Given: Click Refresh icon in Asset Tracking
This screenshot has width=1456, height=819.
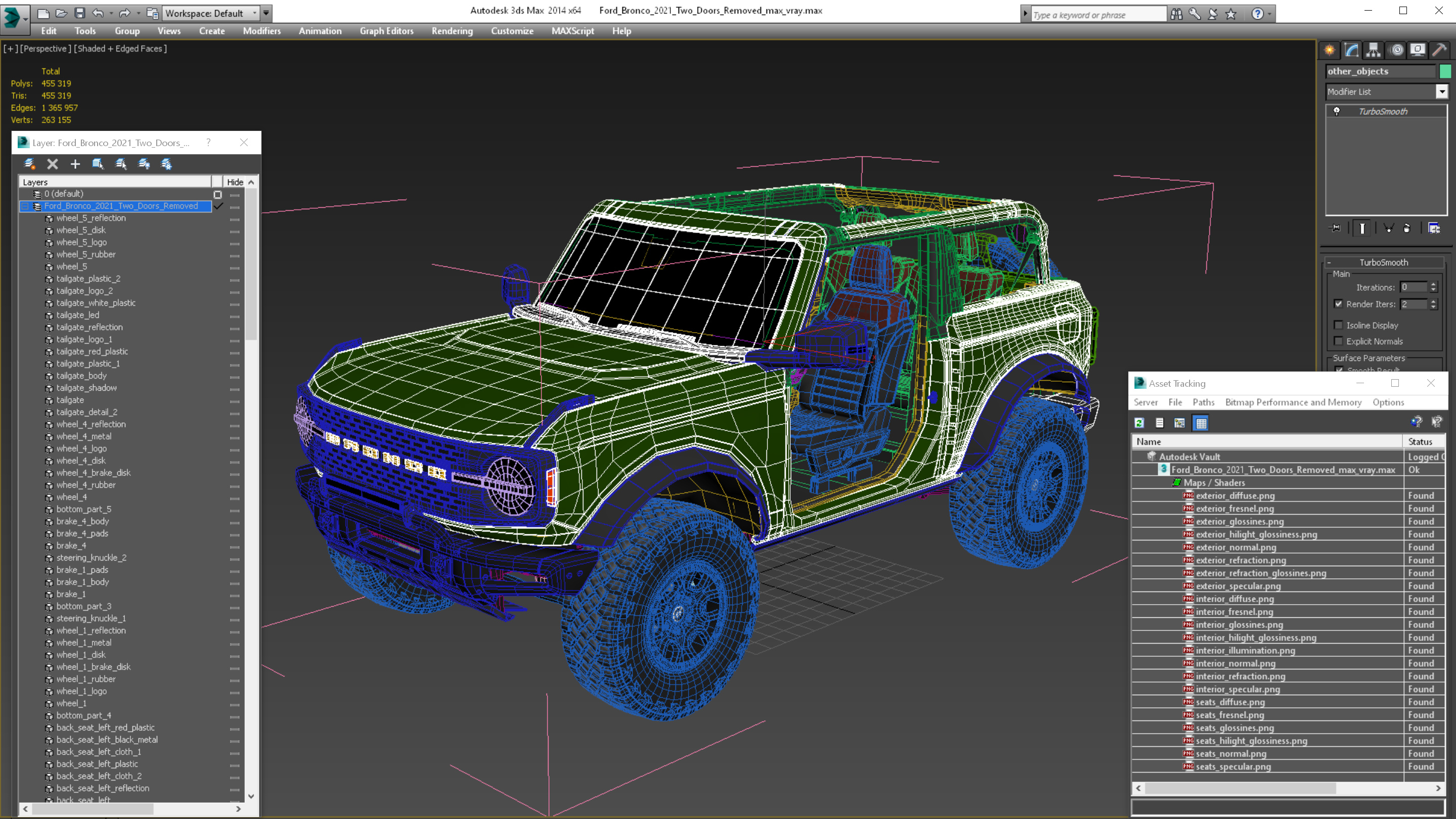Looking at the screenshot, I should coord(1140,423).
